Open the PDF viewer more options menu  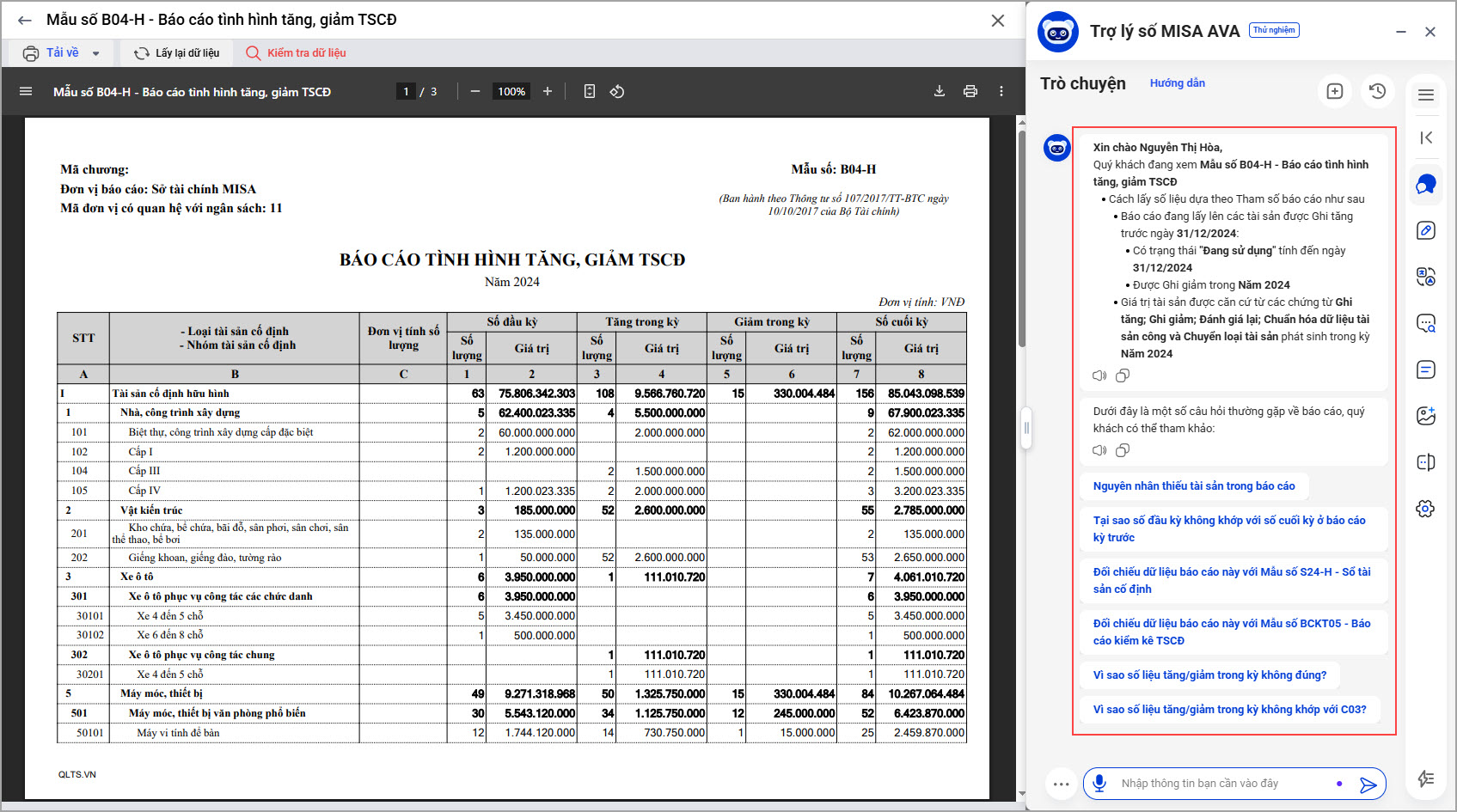click(x=1001, y=91)
